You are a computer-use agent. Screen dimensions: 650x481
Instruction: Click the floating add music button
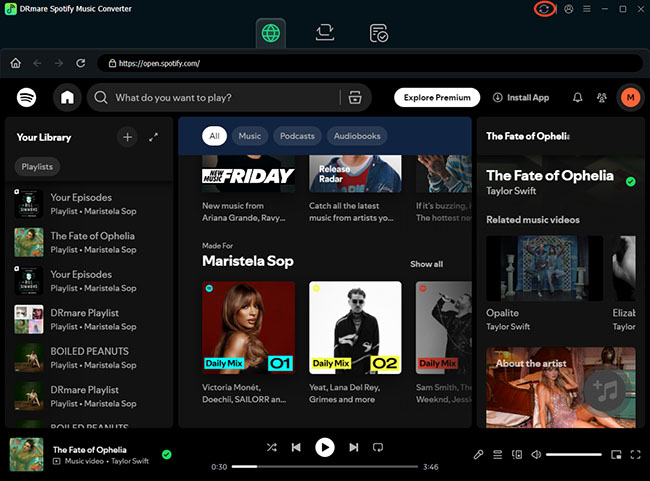pos(605,390)
